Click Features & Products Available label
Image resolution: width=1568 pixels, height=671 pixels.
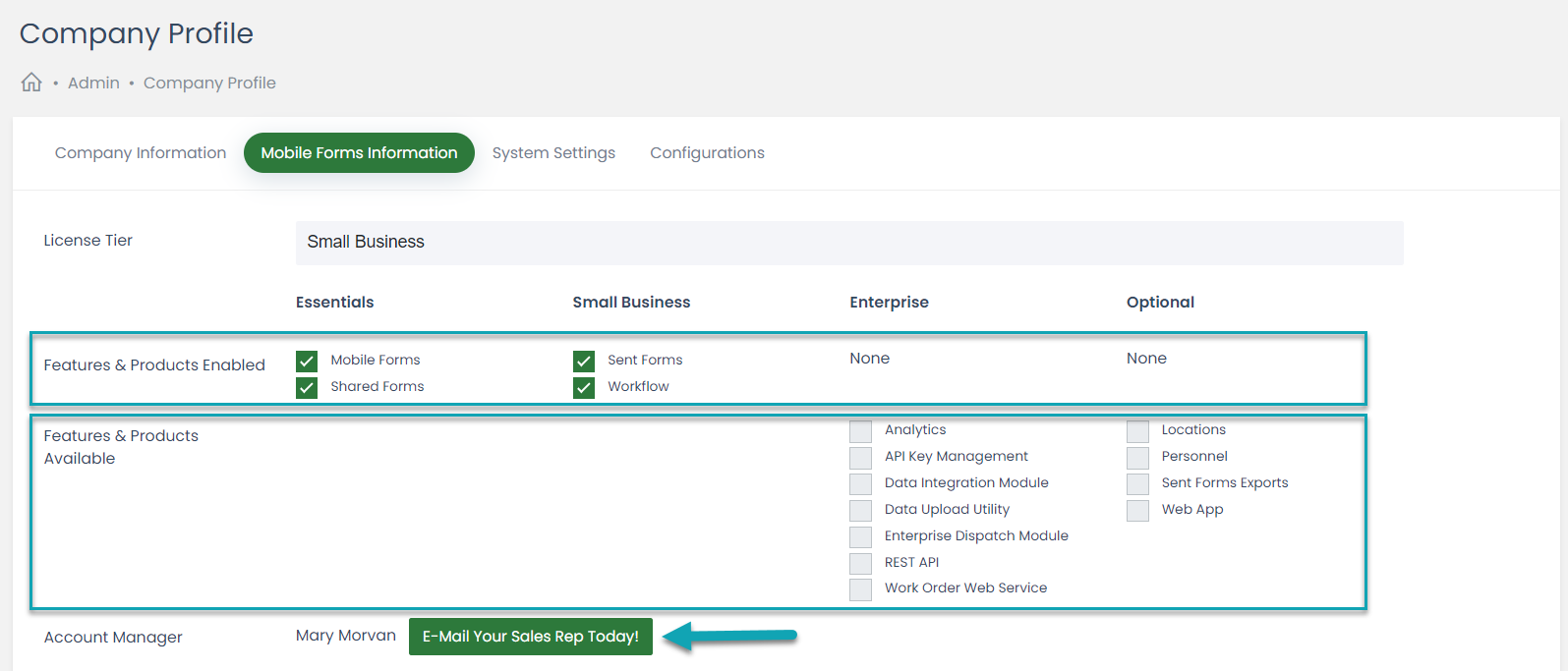121,447
